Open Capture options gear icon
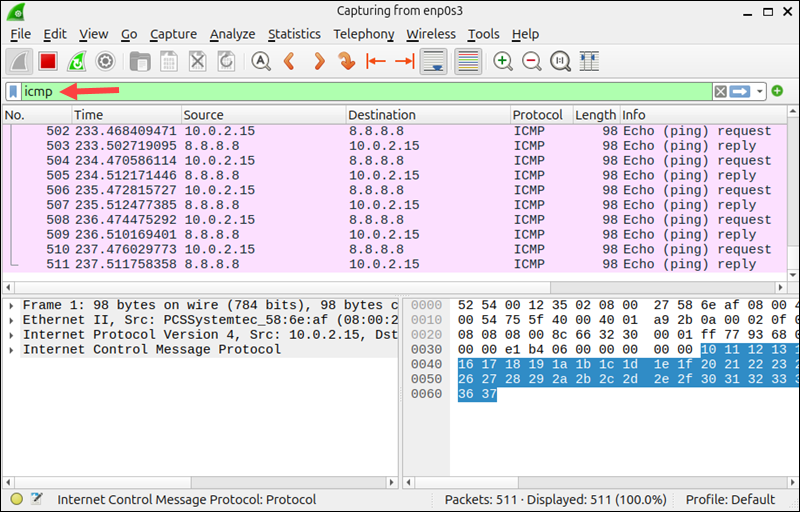 (x=106, y=62)
